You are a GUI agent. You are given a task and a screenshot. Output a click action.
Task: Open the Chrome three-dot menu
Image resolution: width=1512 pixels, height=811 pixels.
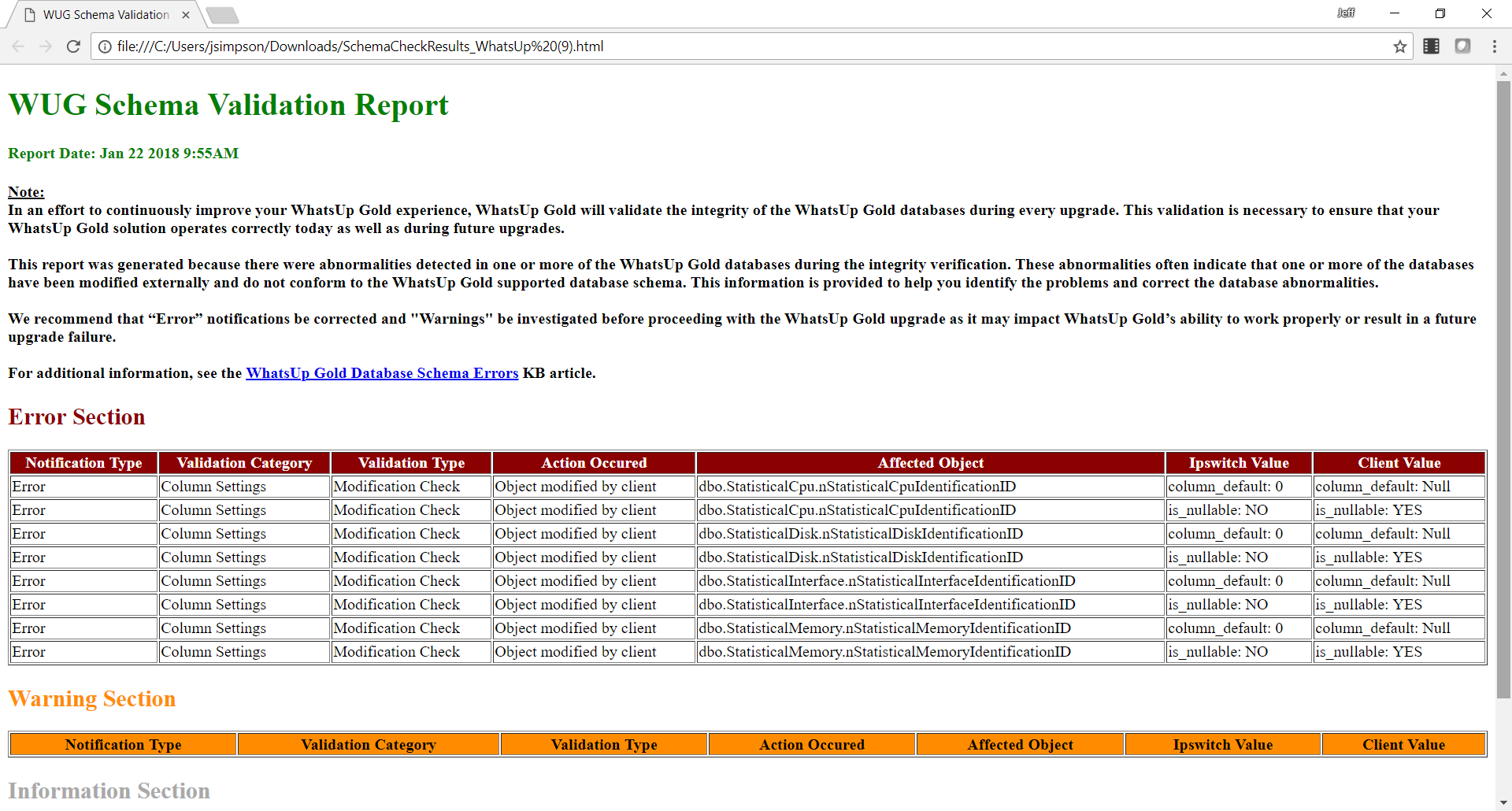pyautogui.click(x=1495, y=46)
